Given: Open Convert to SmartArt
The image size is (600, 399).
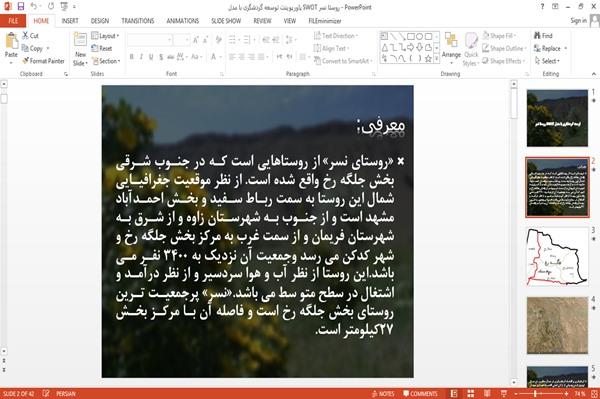Looking at the screenshot, I should [343, 61].
